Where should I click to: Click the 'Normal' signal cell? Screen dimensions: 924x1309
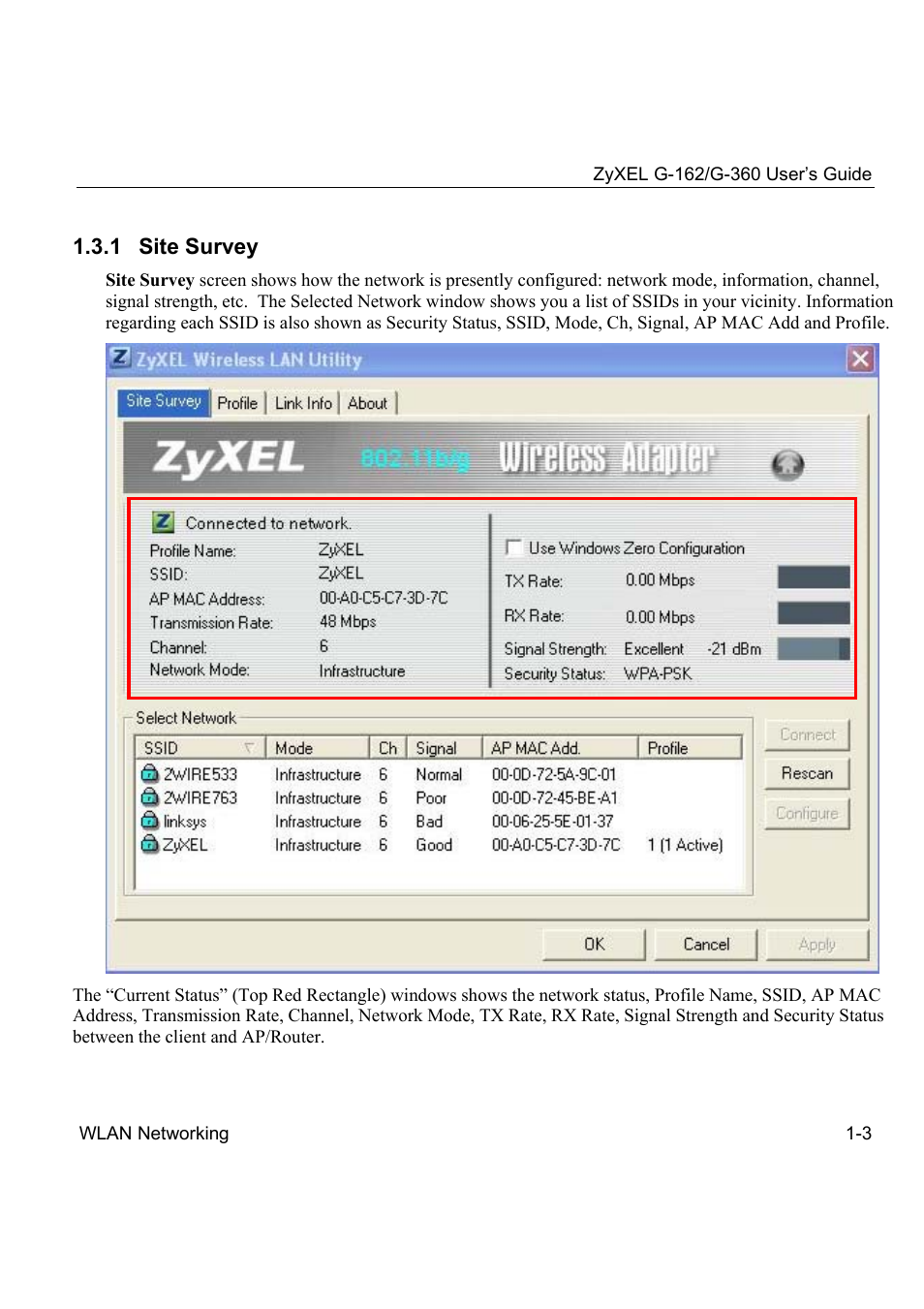click(x=439, y=774)
